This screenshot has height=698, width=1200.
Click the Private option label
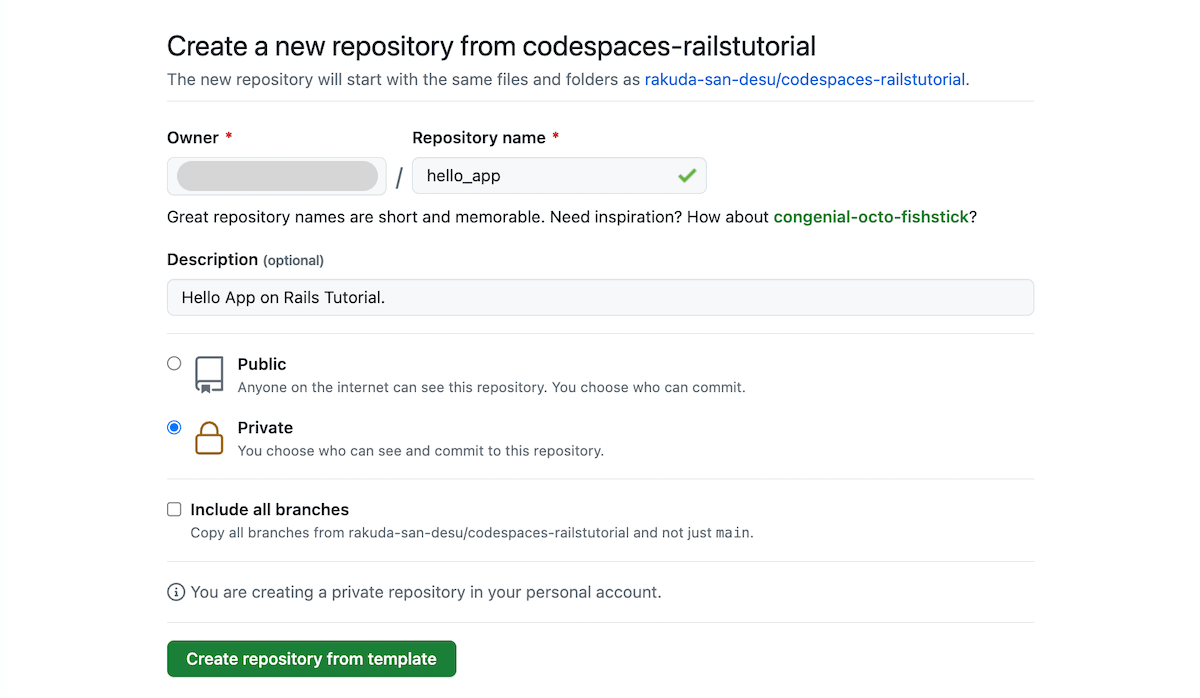(265, 427)
